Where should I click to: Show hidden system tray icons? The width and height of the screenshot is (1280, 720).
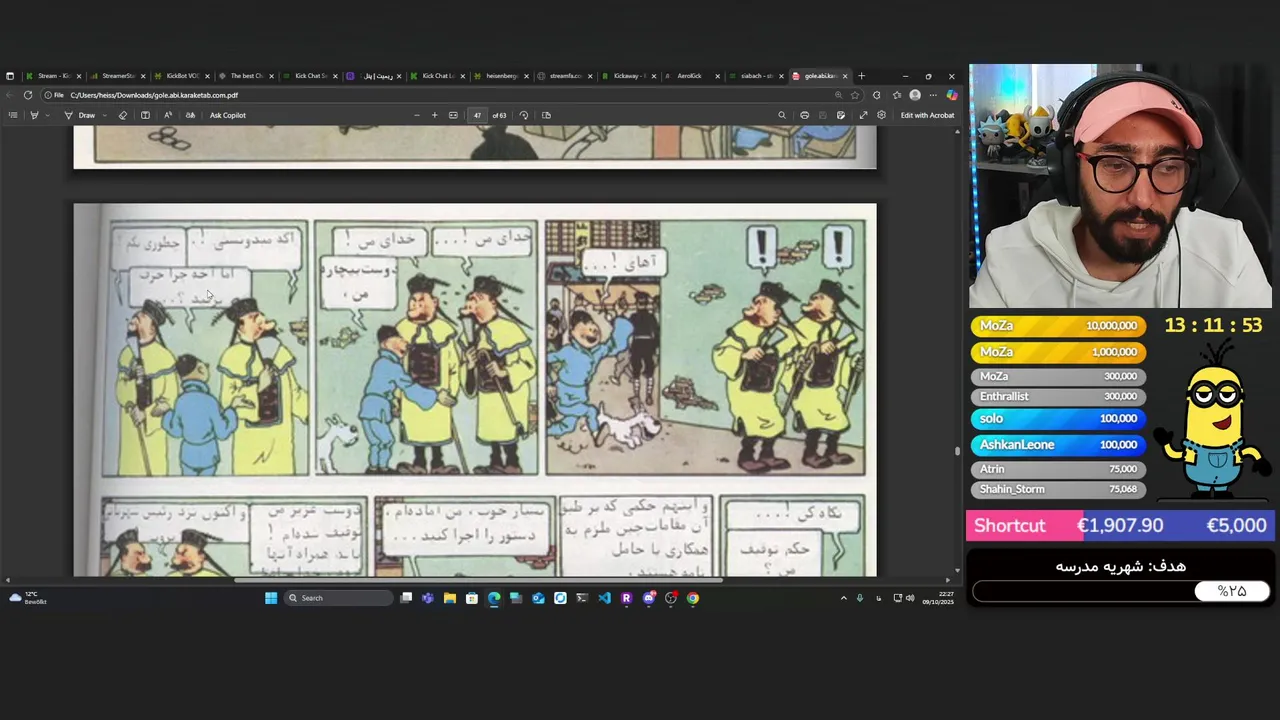843,598
